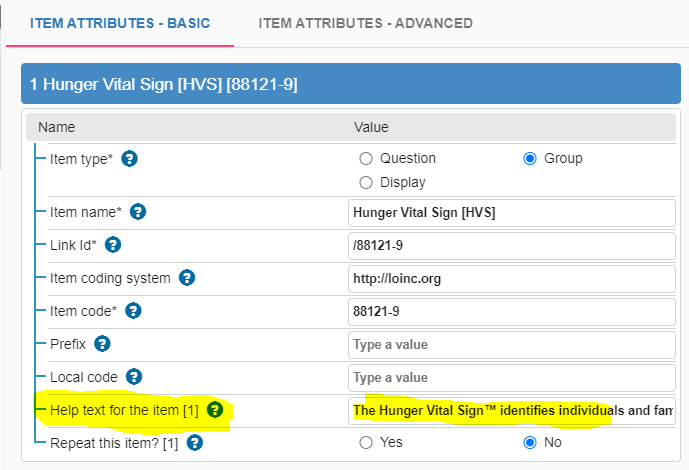The height and width of the screenshot is (470, 689).
Task: Focus the empty Local code field
Action: pyautogui.click(x=512, y=378)
